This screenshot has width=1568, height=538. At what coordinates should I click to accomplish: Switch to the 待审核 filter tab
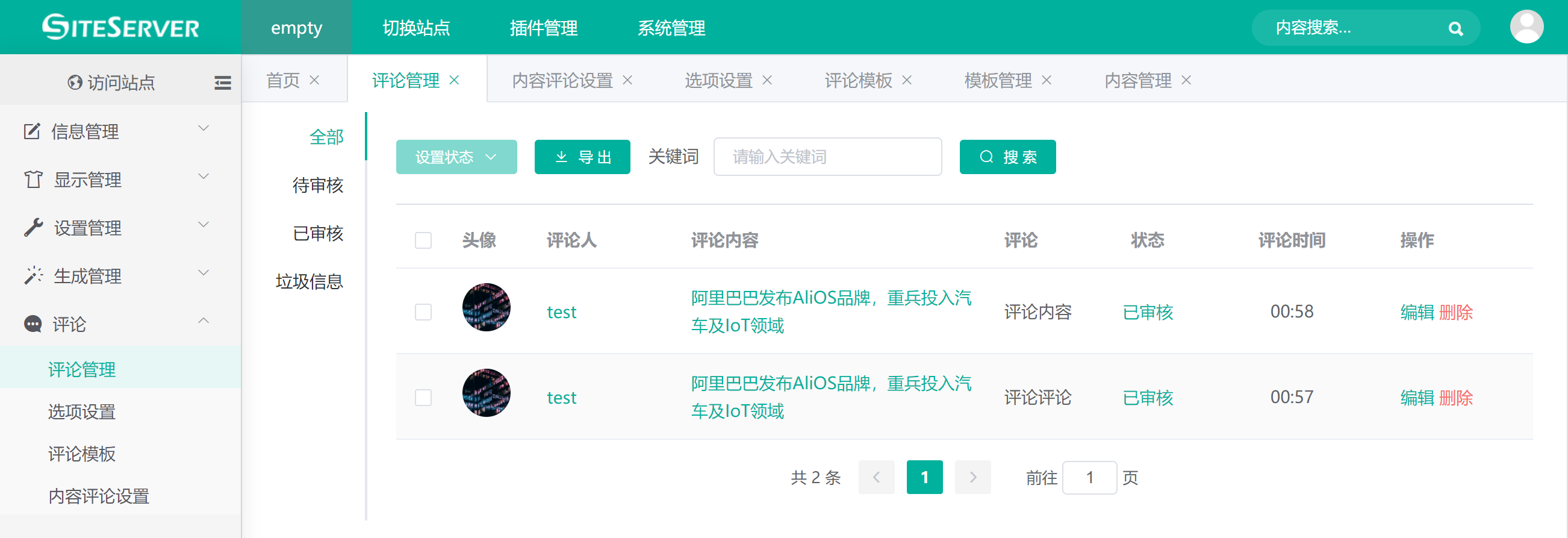pos(318,184)
